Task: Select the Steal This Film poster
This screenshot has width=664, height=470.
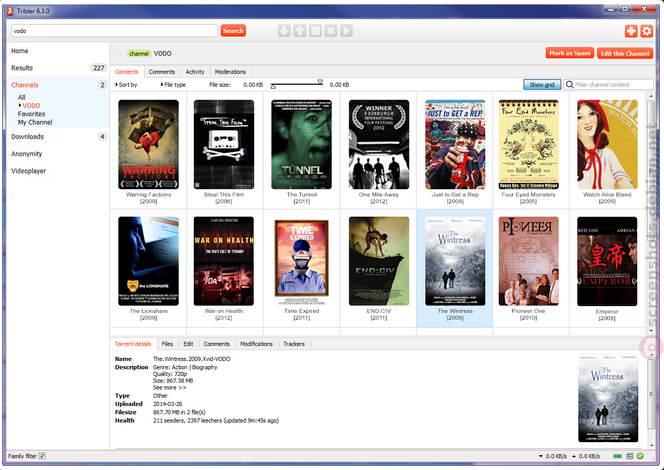Action: coord(224,144)
